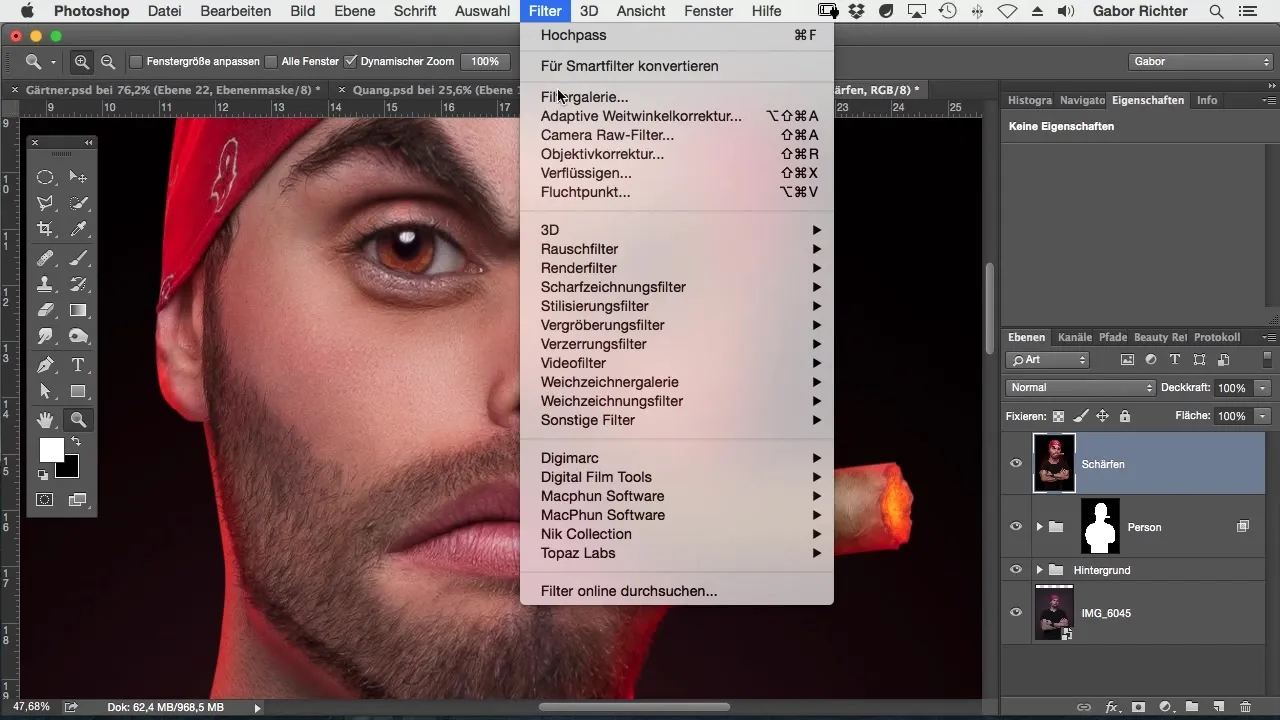Select the Polygonal Lasso tool
The image size is (1280, 720).
pyautogui.click(x=45, y=203)
